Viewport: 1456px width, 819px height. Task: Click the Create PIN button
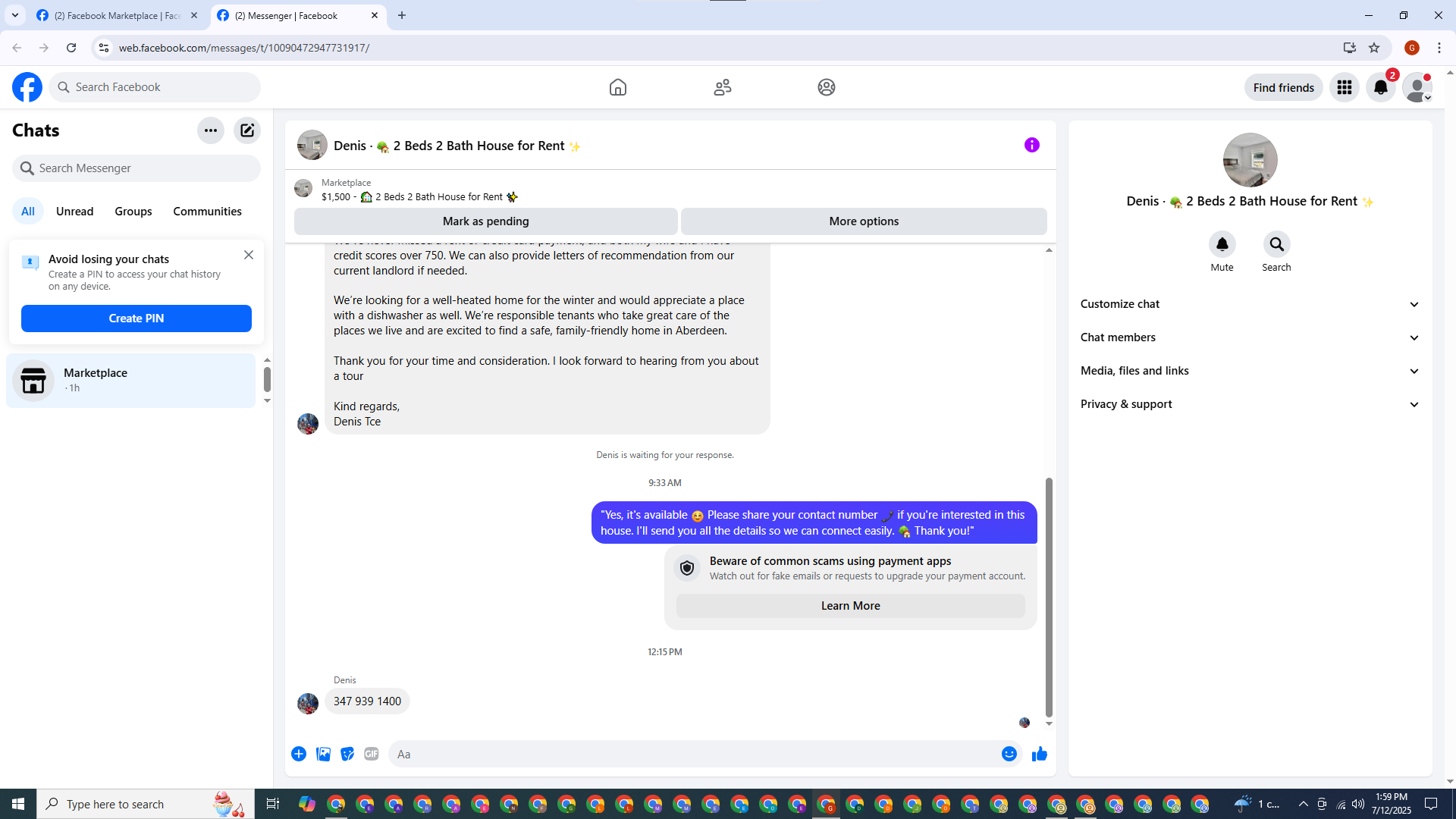pos(136,318)
